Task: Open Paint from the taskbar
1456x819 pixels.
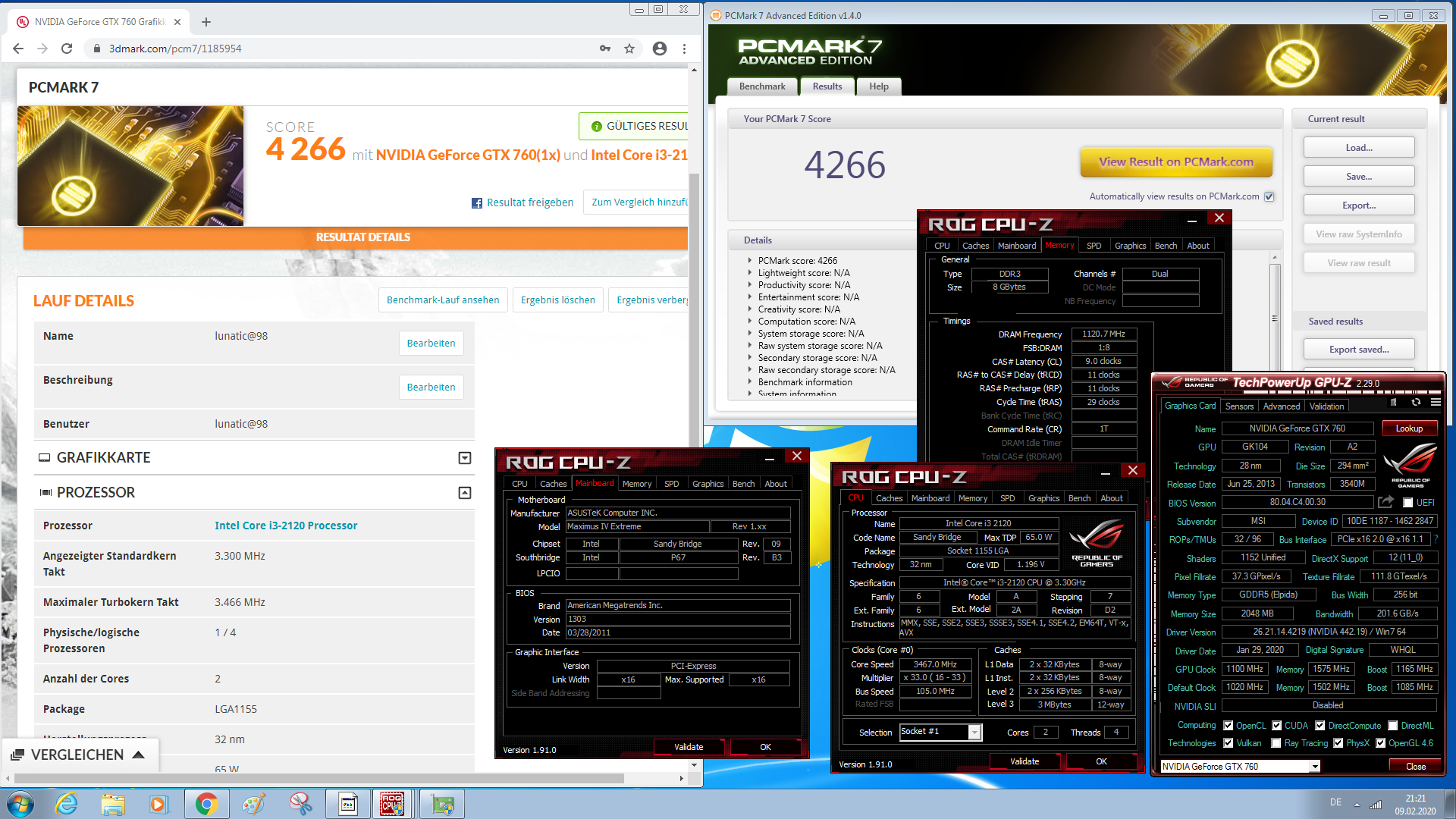Action: pos(253,804)
